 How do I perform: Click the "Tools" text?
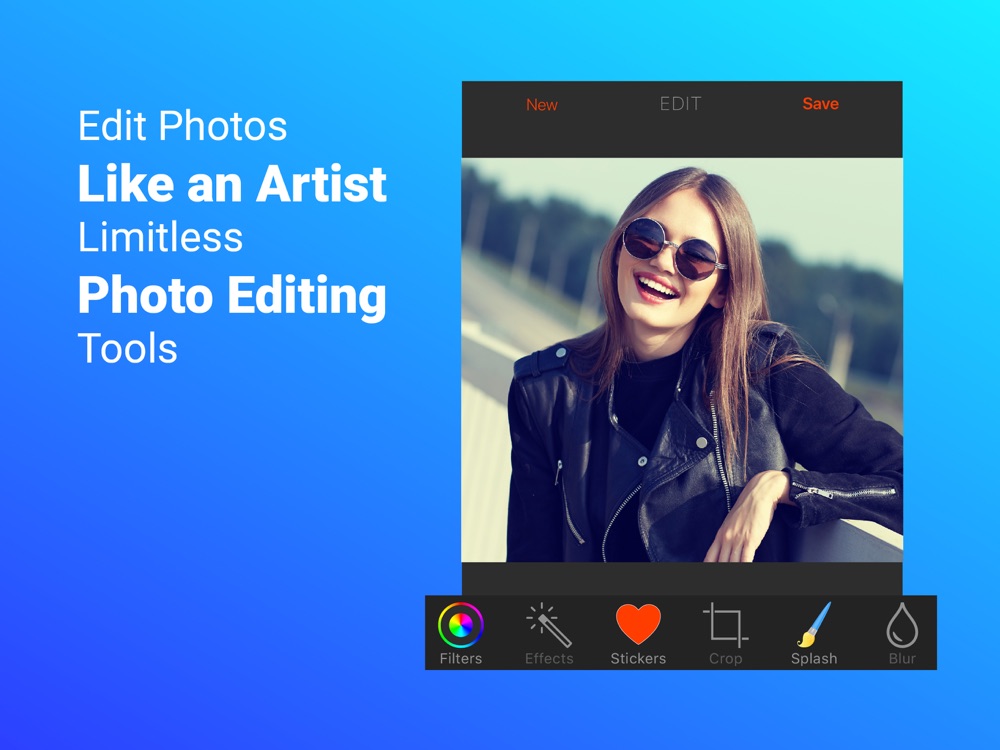(128, 349)
